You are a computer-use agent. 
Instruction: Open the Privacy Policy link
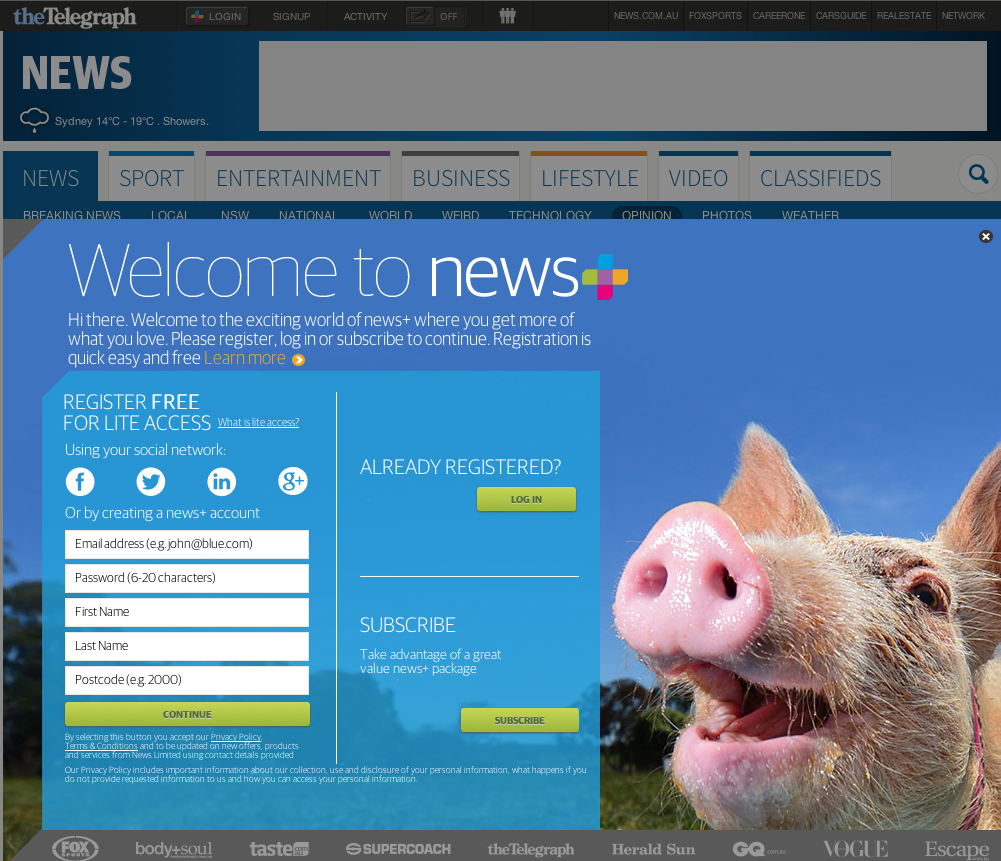(236, 737)
